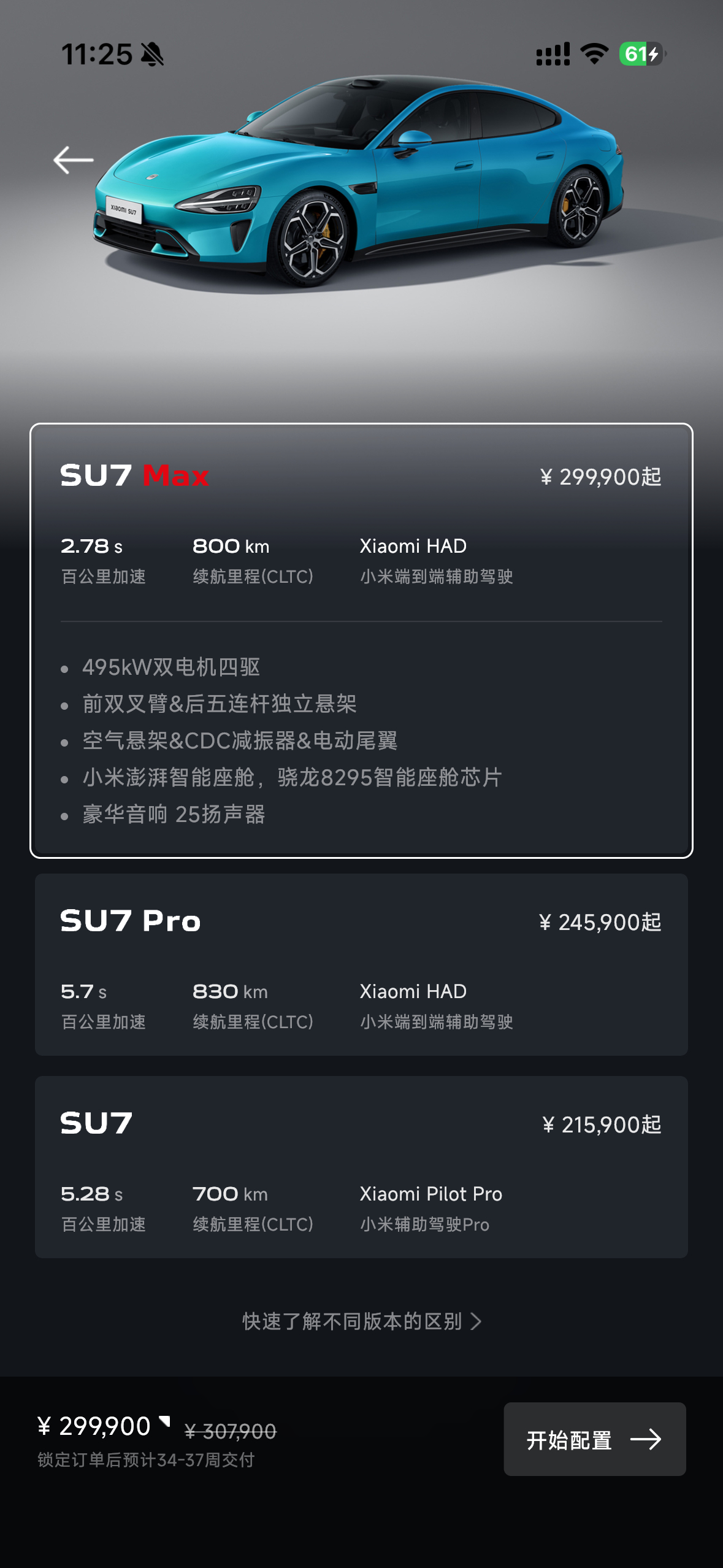Expand price details triangle beside ¥299,900
Image resolution: width=723 pixels, height=1568 pixels.
(164, 1421)
